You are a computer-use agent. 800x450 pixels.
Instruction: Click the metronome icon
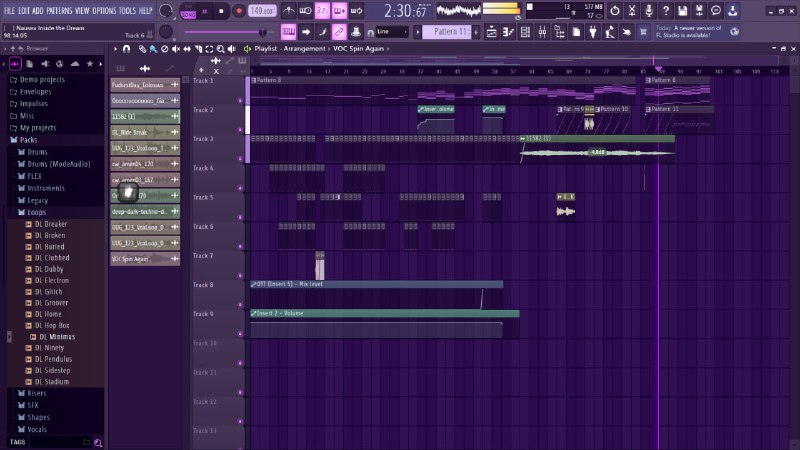point(289,10)
